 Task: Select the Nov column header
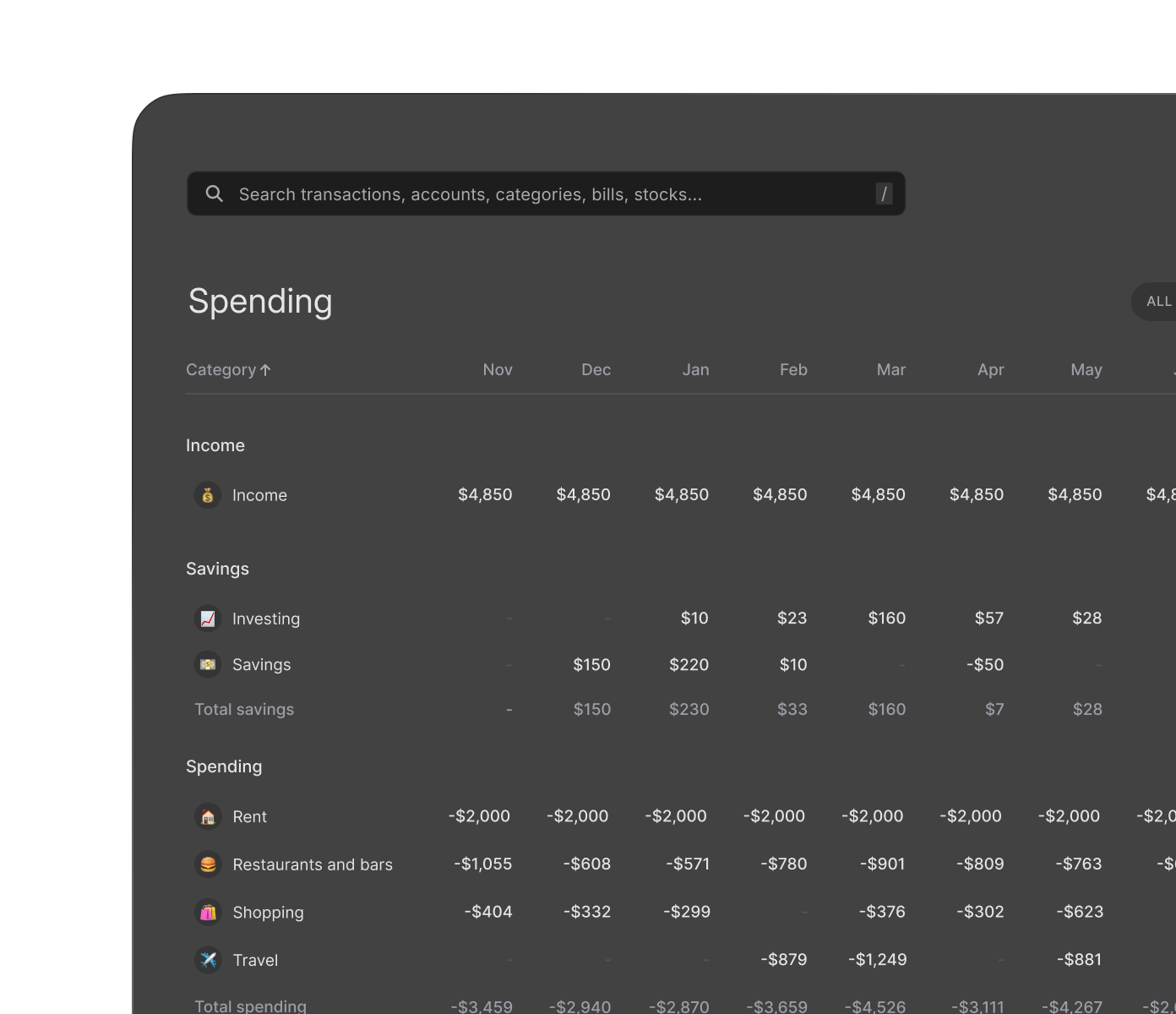point(498,370)
